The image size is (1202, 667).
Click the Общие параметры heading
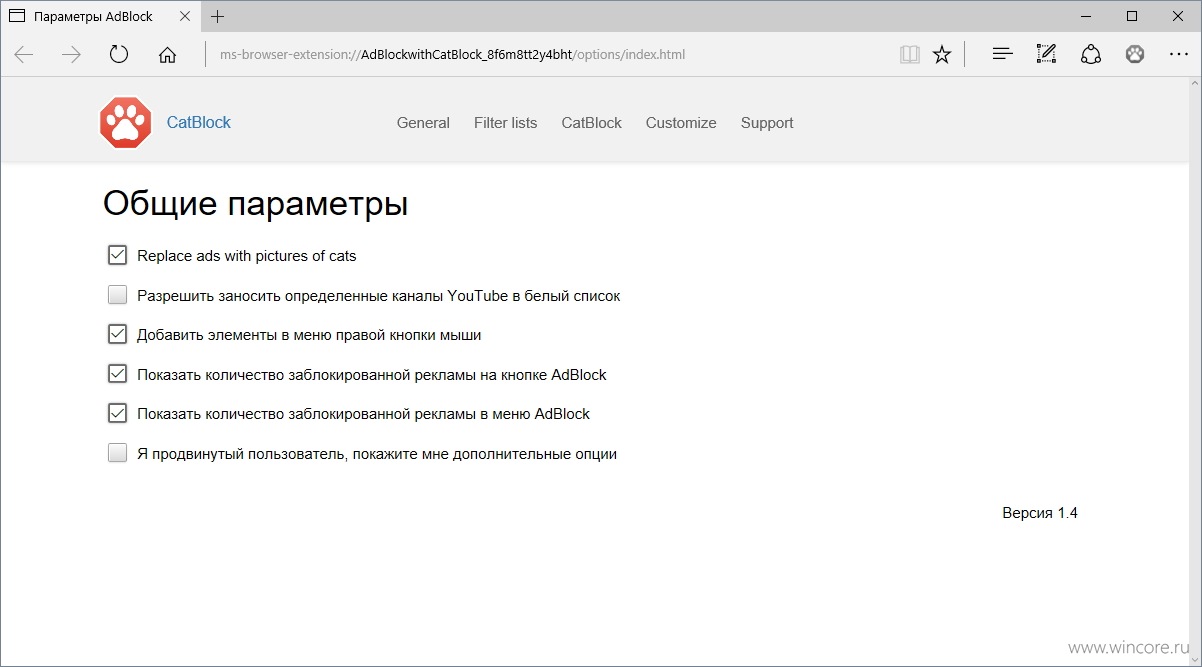(x=255, y=204)
